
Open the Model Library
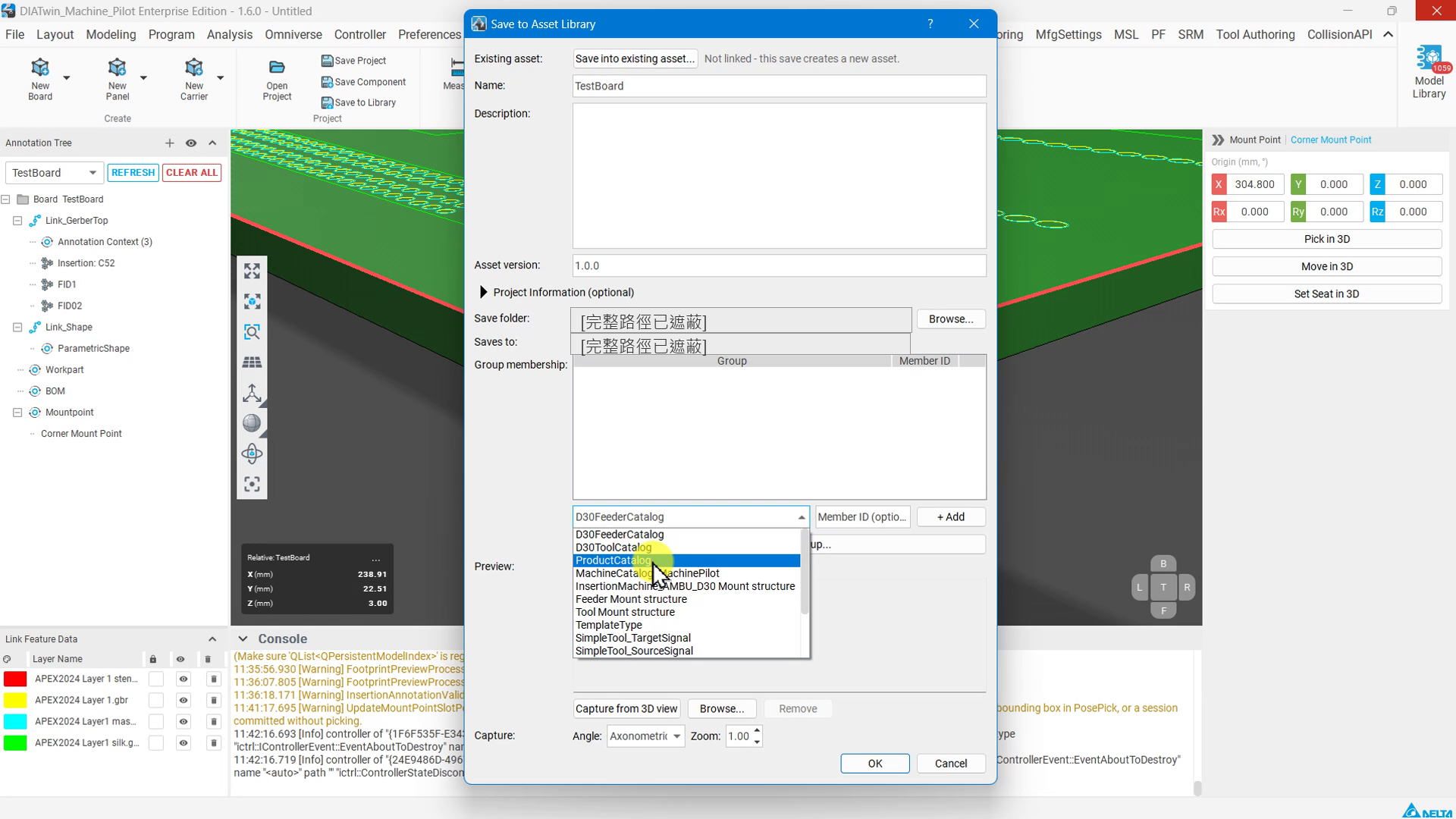coord(1429,73)
